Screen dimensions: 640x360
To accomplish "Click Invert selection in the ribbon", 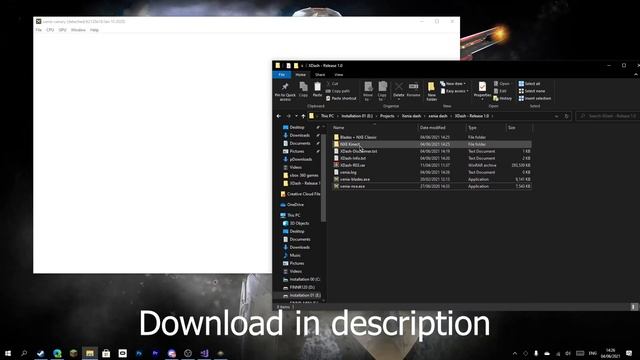I will 535,98.
